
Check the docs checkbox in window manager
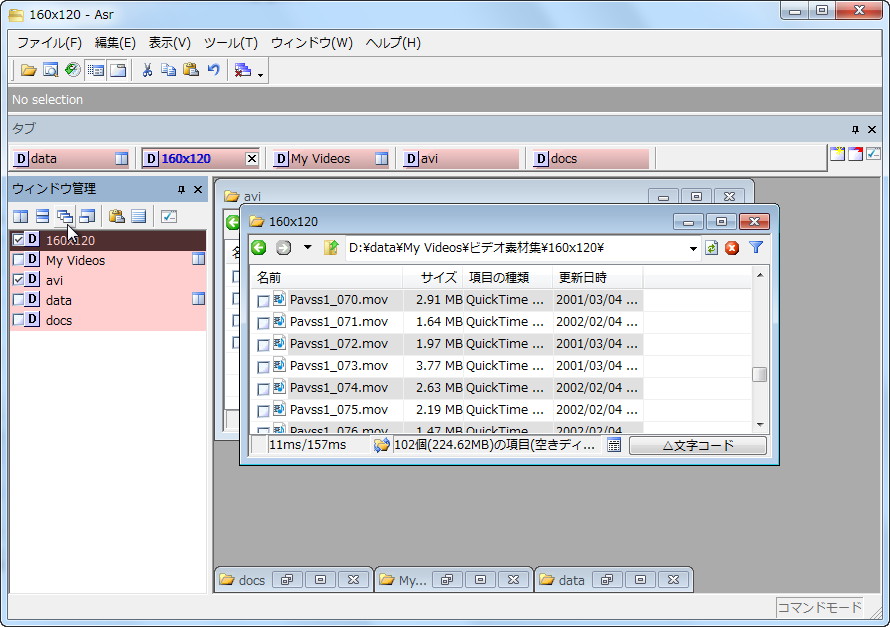18,319
